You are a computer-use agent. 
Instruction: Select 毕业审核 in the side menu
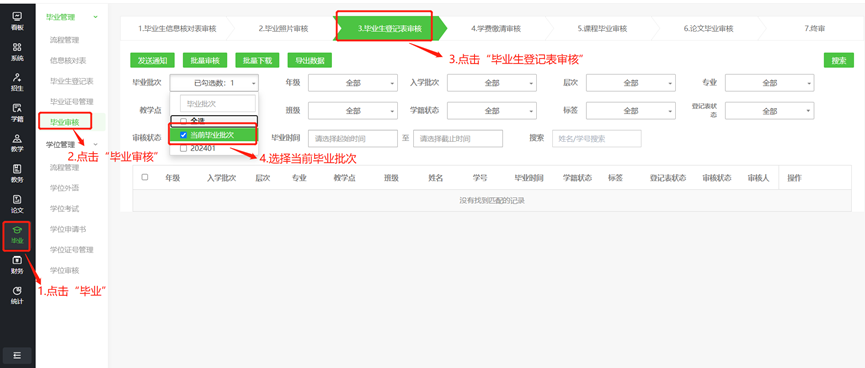(x=64, y=122)
